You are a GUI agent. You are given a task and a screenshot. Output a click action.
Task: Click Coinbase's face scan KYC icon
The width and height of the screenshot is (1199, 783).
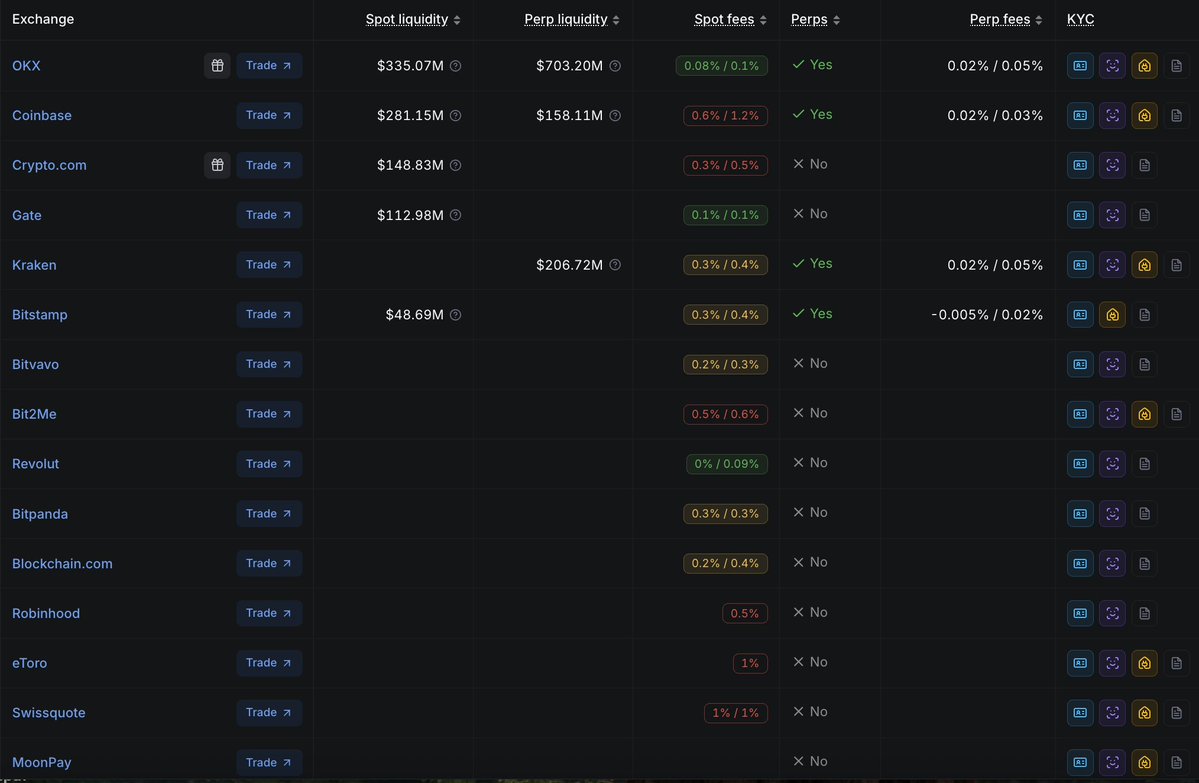click(x=1112, y=115)
